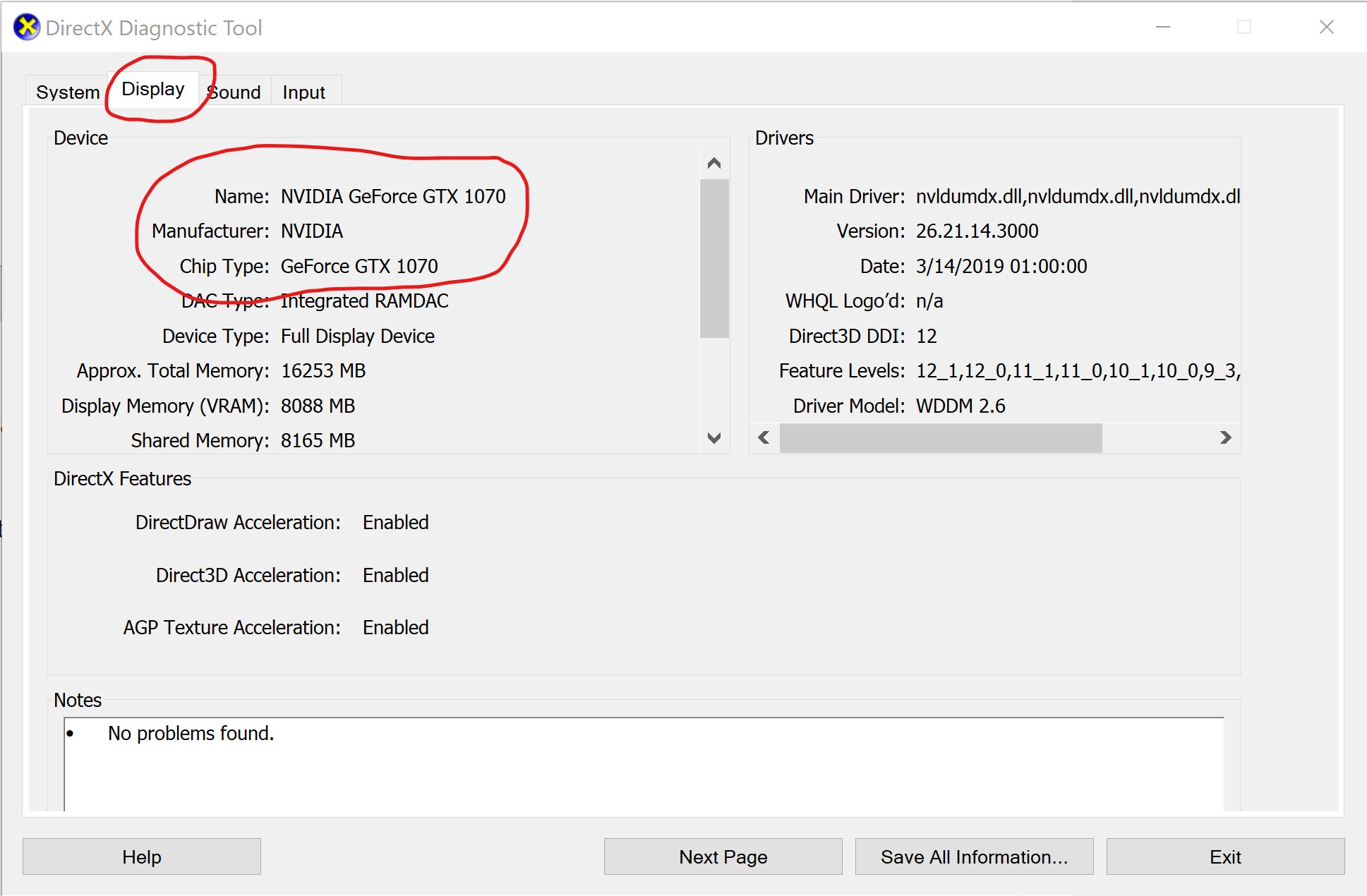The height and width of the screenshot is (896, 1367).
Task: Click the Exit button
Action: 1225,856
